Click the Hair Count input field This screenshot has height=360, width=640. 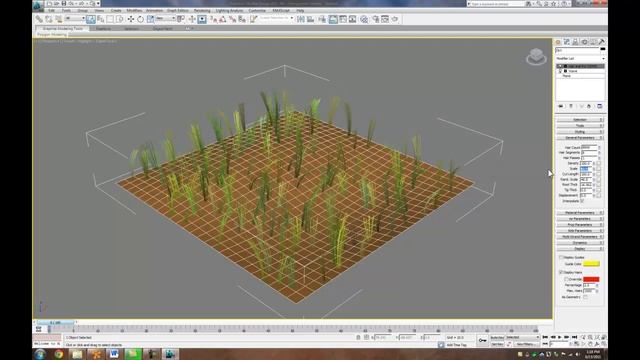click(588, 147)
